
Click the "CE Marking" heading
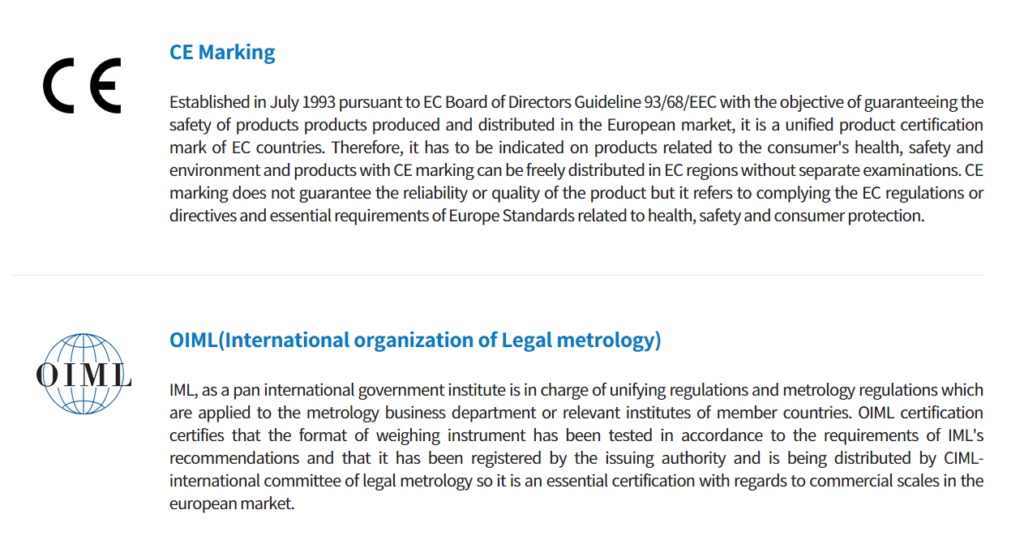[222, 52]
